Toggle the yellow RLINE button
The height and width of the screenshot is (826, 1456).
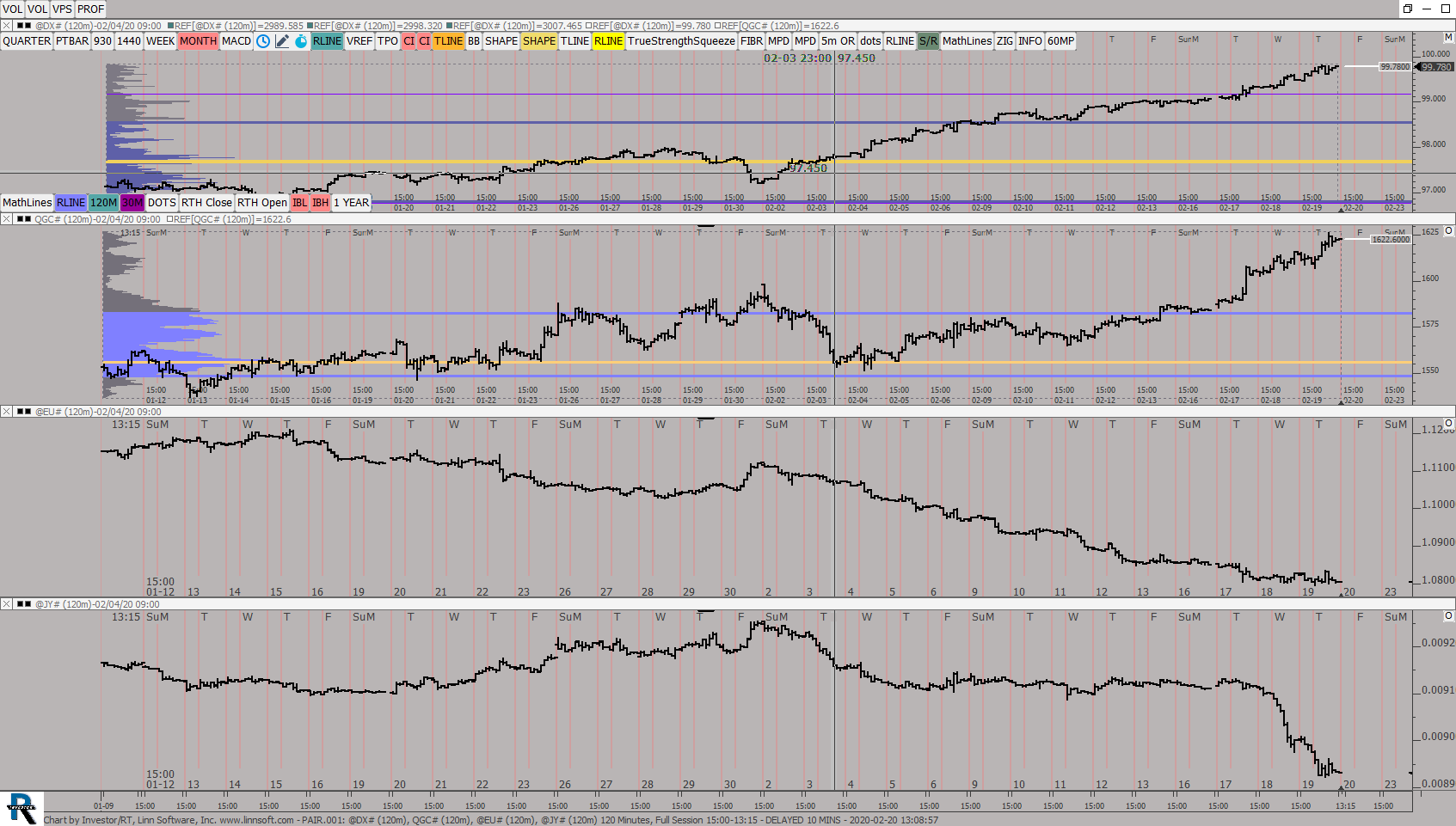click(x=608, y=41)
